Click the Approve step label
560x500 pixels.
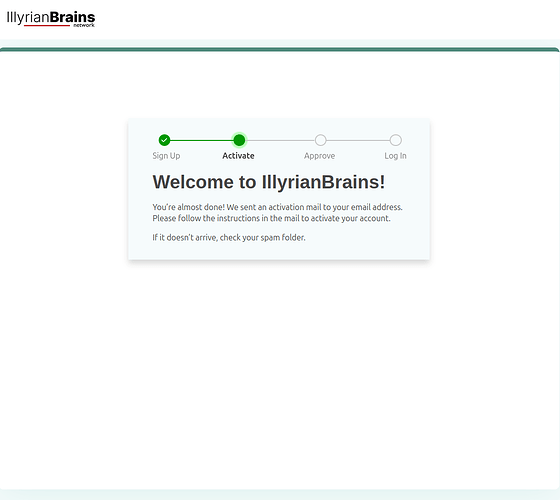pyautogui.click(x=319, y=156)
